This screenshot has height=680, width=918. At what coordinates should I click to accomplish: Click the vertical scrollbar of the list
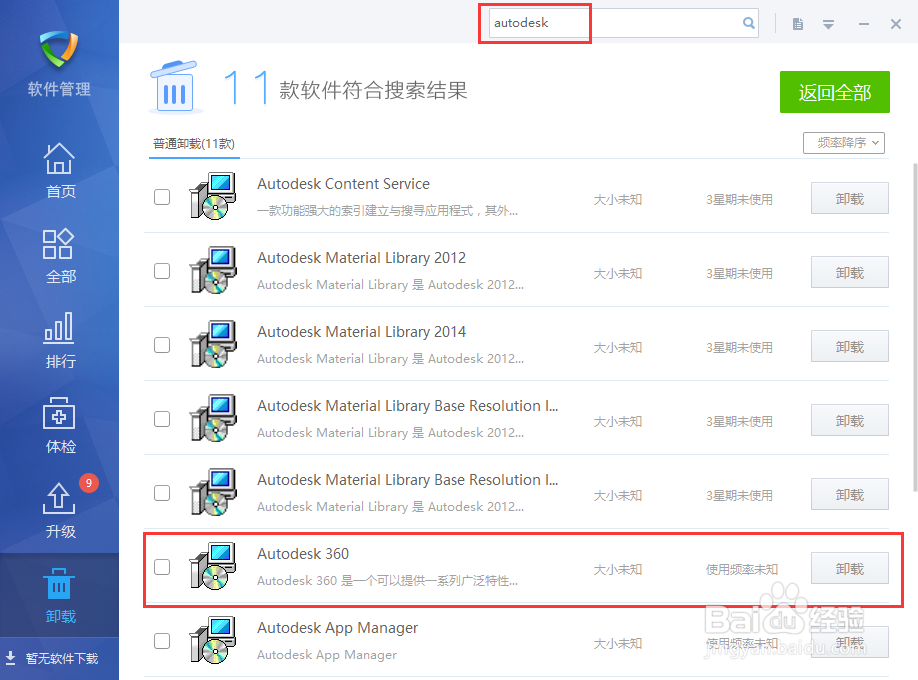pyautogui.click(x=914, y=328)
